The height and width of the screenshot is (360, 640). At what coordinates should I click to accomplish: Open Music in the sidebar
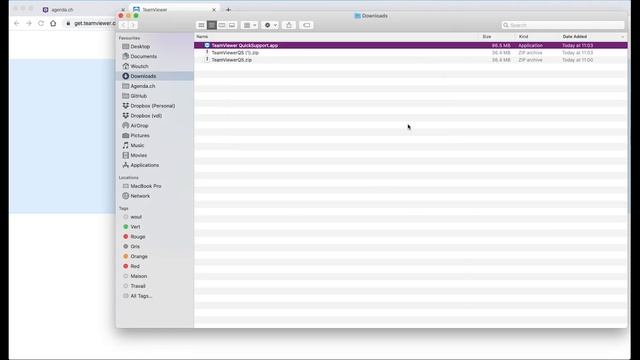tap(137, 145)
